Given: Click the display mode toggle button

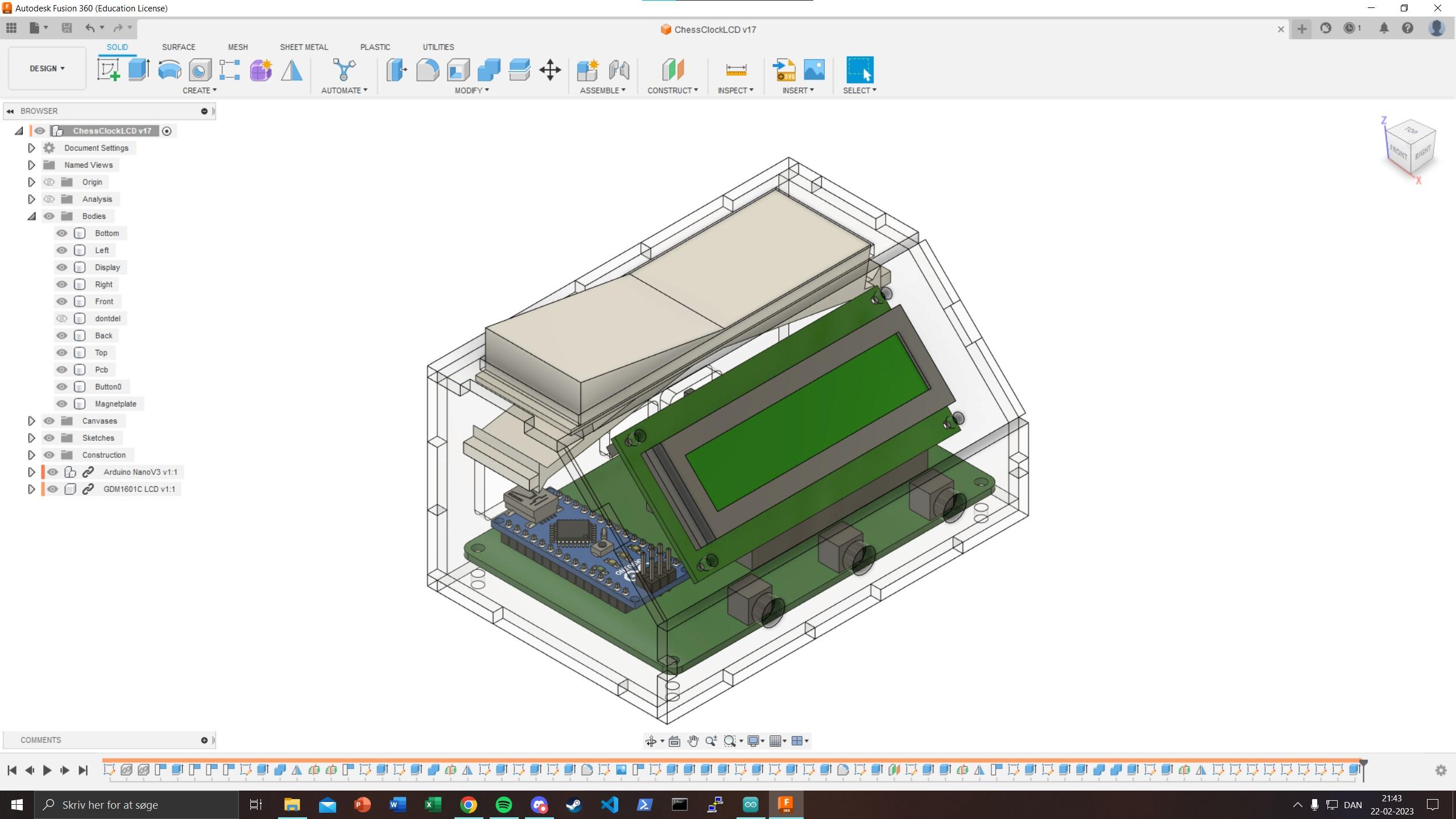Looking at the screenshot, I should click(x=754, y=741).
